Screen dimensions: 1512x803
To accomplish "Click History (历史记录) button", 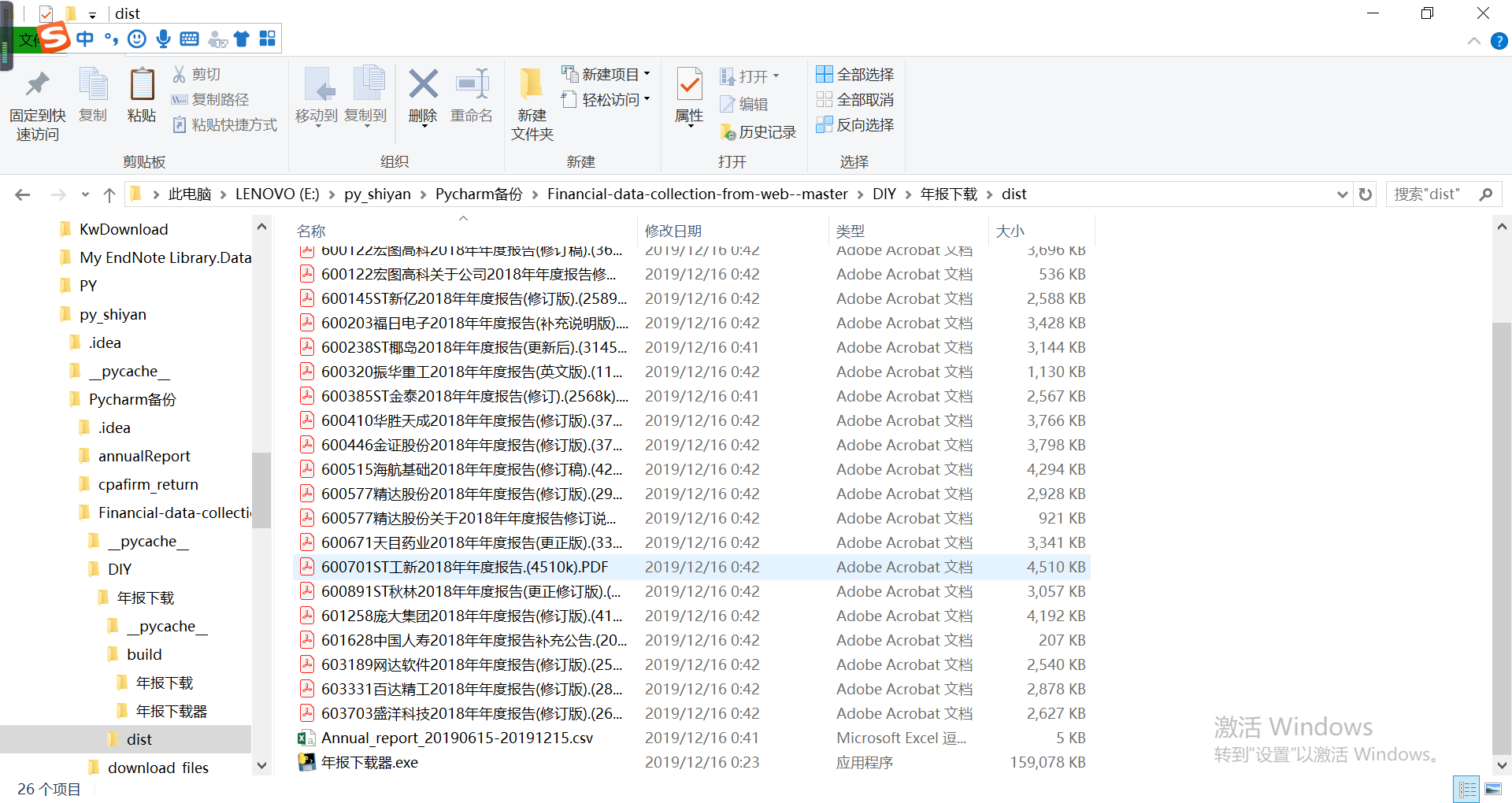I will coord(758,132).
